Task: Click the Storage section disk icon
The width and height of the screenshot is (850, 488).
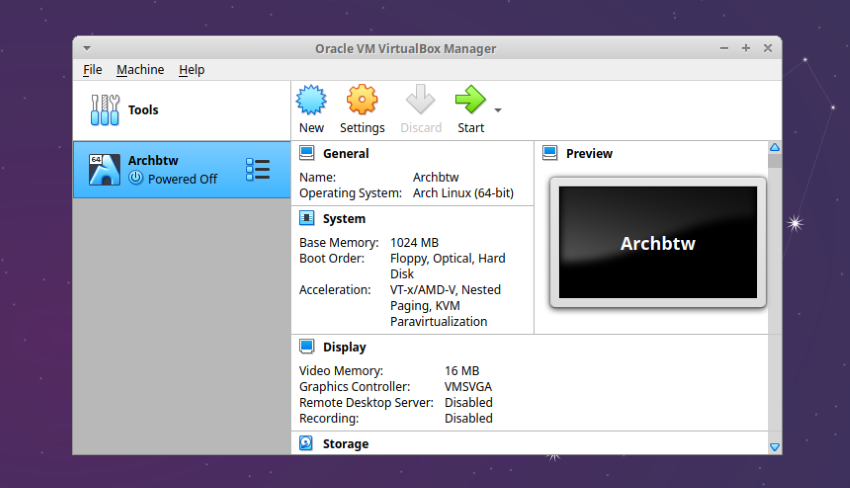Action: coord(307,443)
